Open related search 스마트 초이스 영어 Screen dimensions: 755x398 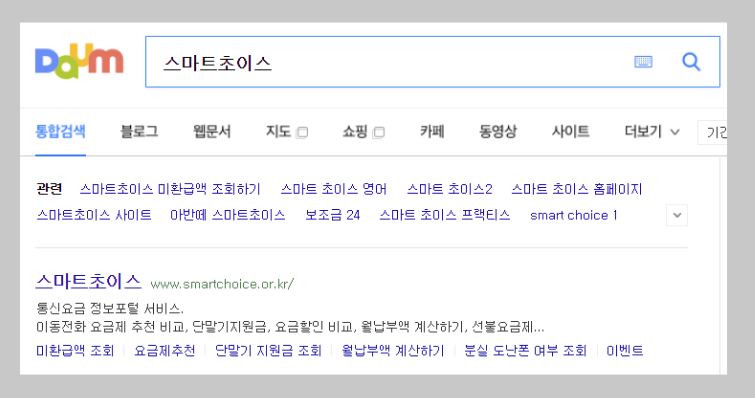334,189
